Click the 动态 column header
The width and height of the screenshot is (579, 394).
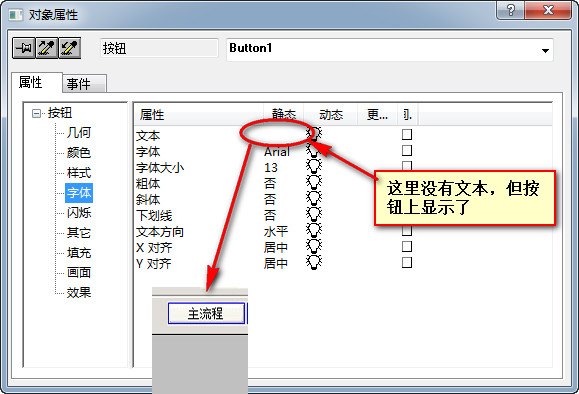(330, 115)
